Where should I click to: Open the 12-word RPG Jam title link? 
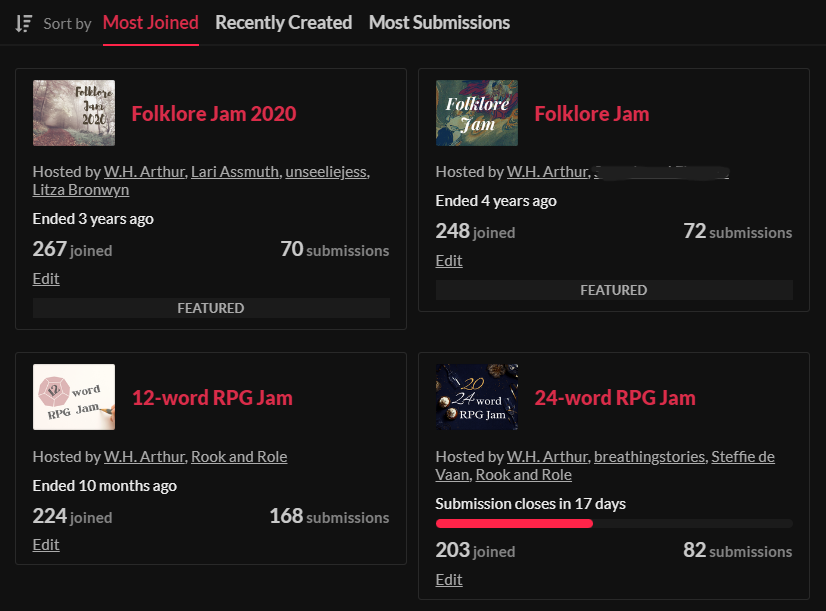(x=212, y=398)
